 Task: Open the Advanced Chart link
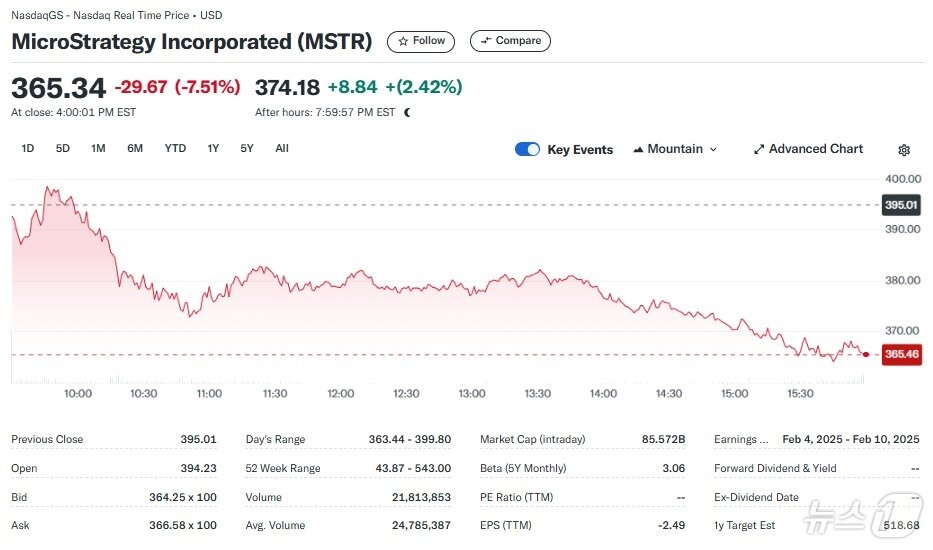[x=815, y=149]
